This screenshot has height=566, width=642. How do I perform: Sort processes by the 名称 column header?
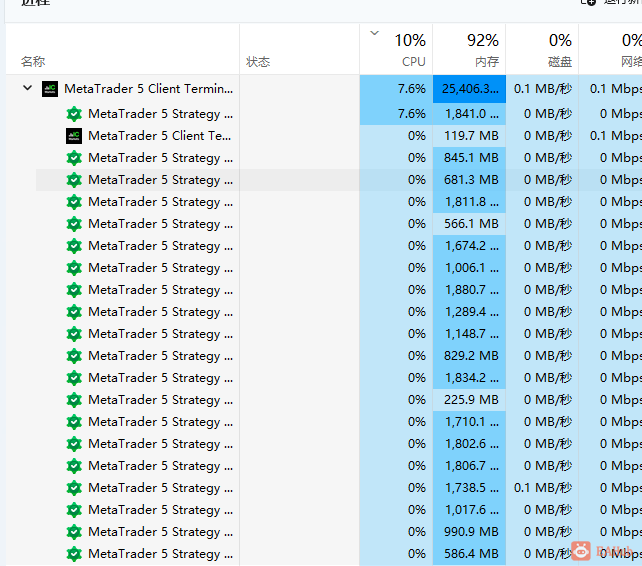tap(122, 49)
